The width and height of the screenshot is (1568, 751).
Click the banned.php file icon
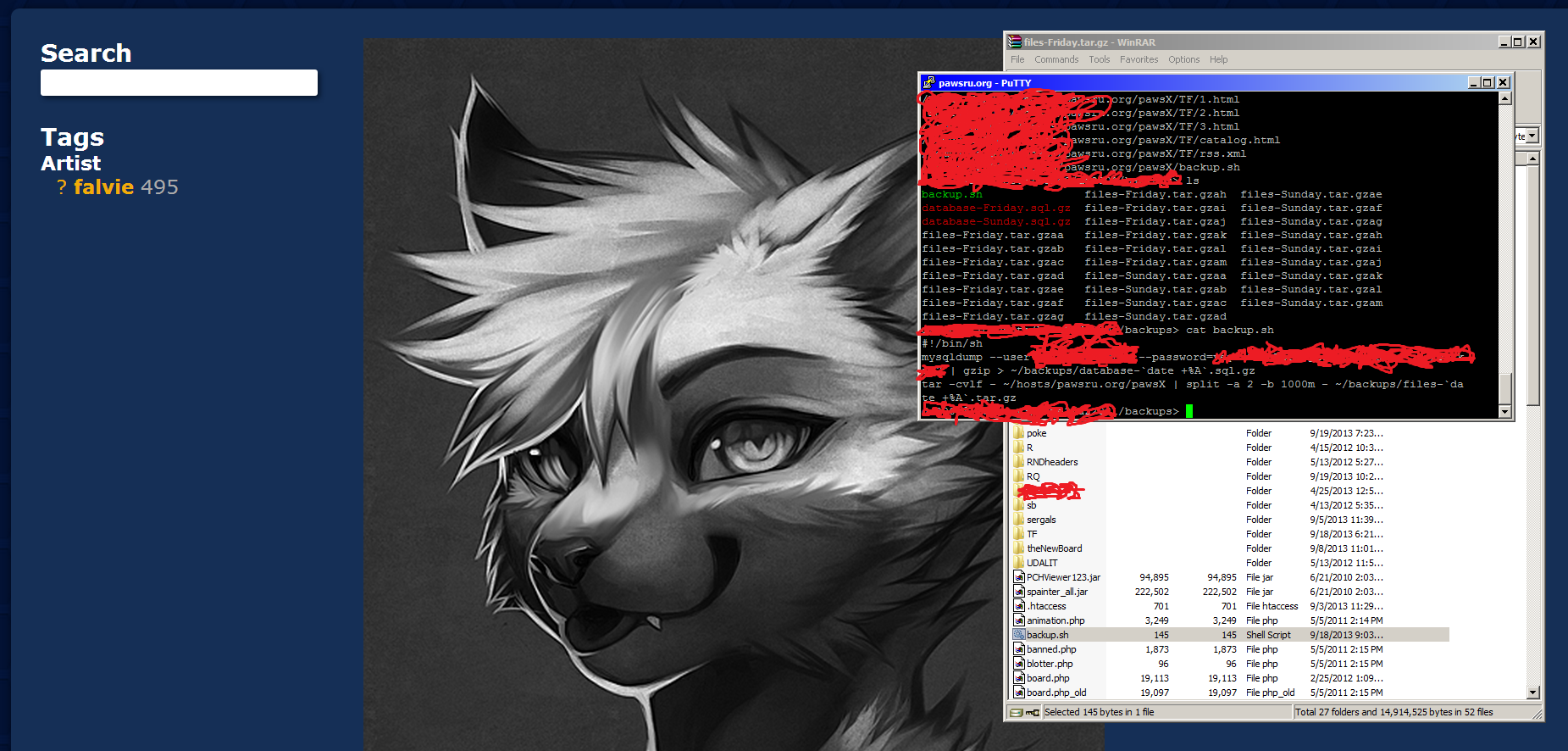[1019, 649]
